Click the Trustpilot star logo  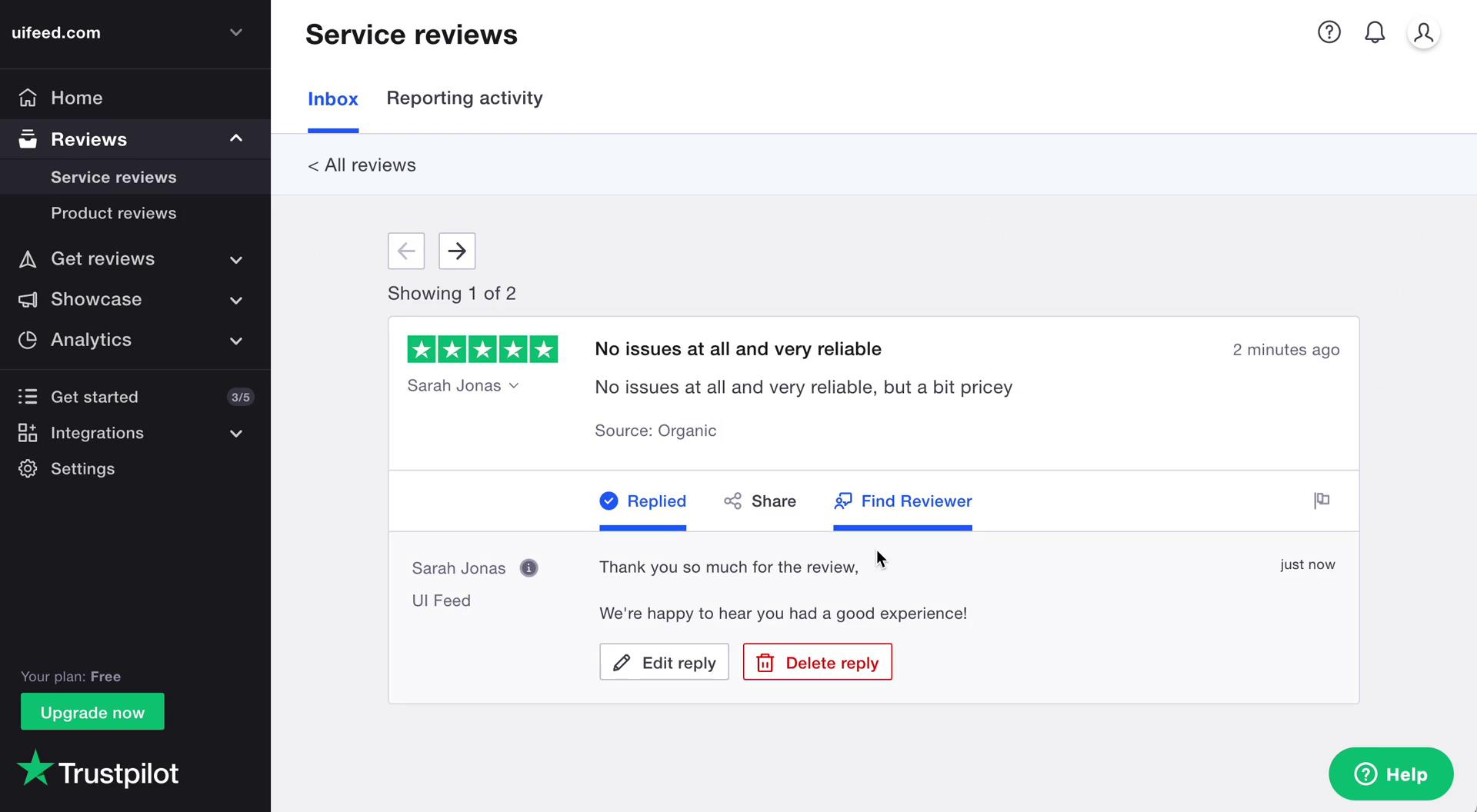pos(35,768)
